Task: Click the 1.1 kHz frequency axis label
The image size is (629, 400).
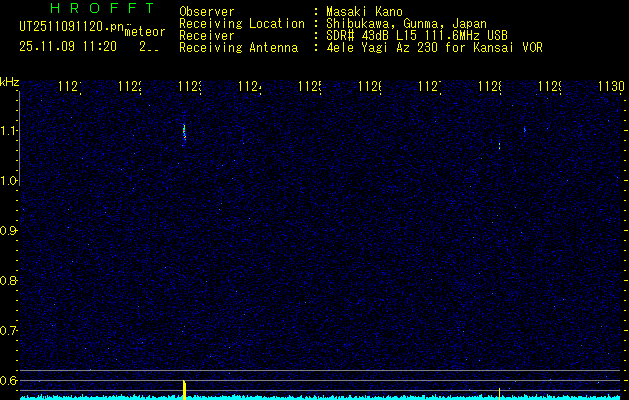Action: 8,131
